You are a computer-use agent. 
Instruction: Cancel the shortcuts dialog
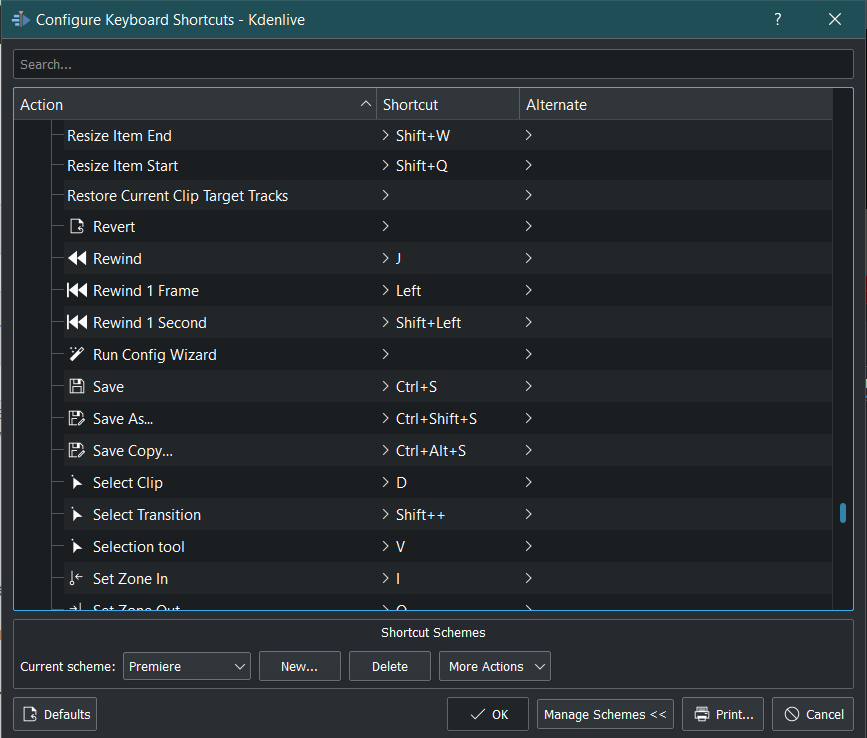(813, 714)
